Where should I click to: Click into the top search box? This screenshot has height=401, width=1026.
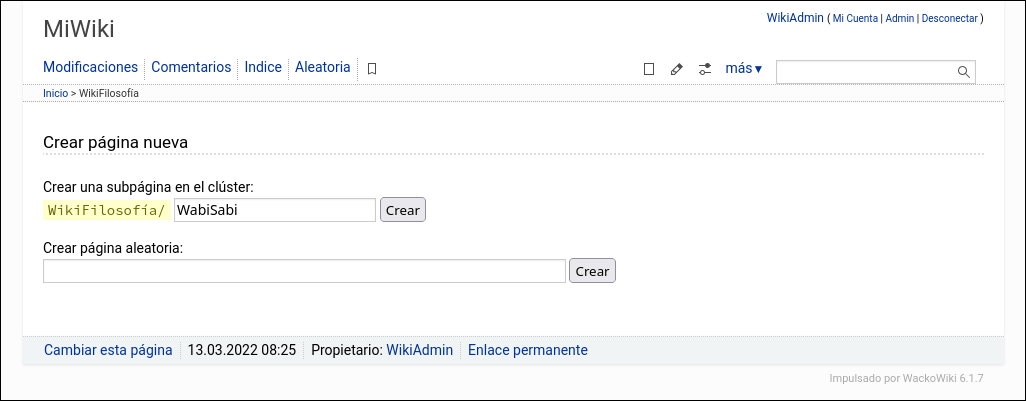[x=866, y=71]
